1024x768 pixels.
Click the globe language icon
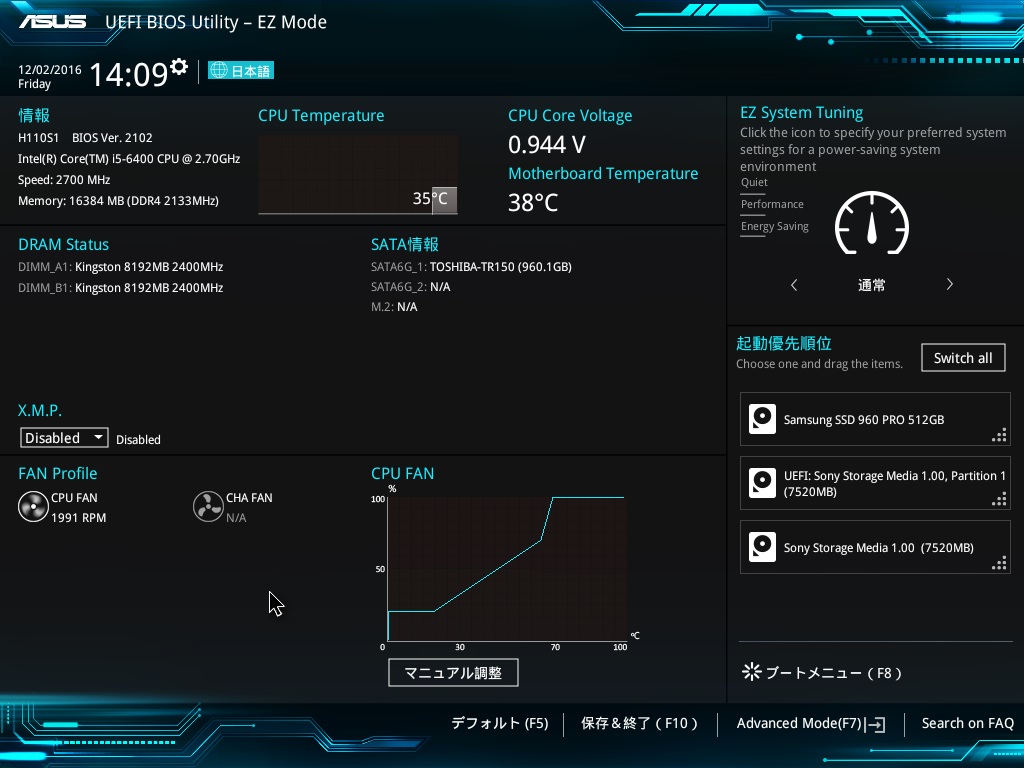[218, 70]
